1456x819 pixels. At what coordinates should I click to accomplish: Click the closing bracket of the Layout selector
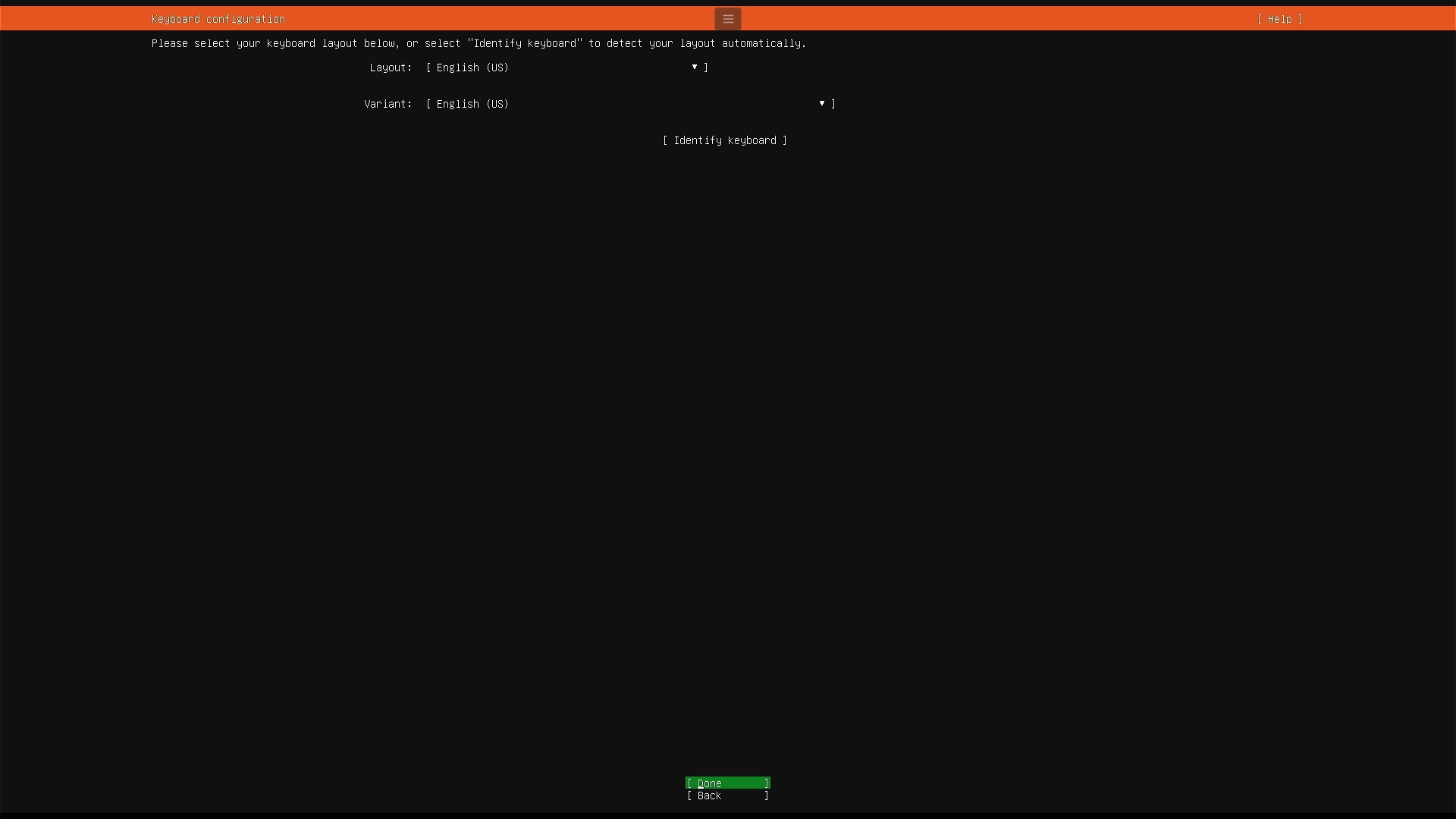point(706,67)
